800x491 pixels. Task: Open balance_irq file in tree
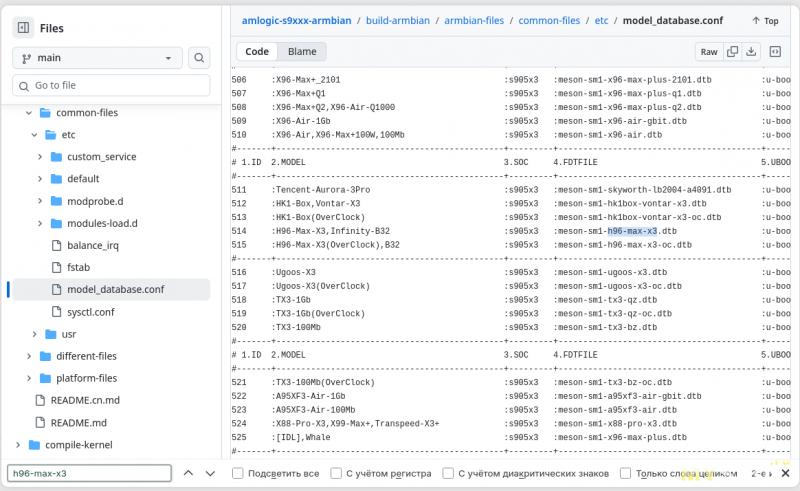(x=93, y=245)
